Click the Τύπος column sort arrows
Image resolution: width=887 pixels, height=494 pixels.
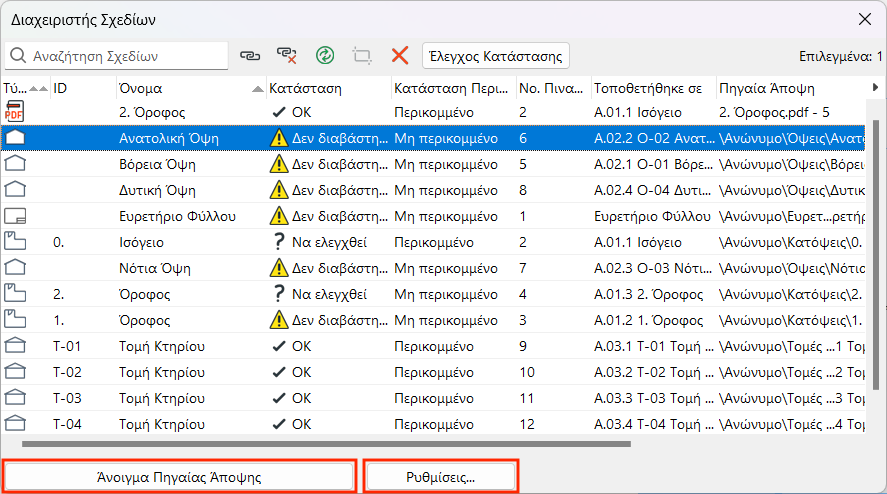pos(33,88)
